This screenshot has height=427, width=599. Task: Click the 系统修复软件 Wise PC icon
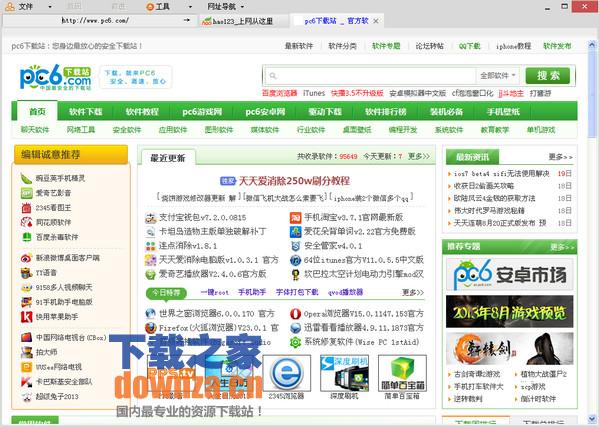(295, 342)
